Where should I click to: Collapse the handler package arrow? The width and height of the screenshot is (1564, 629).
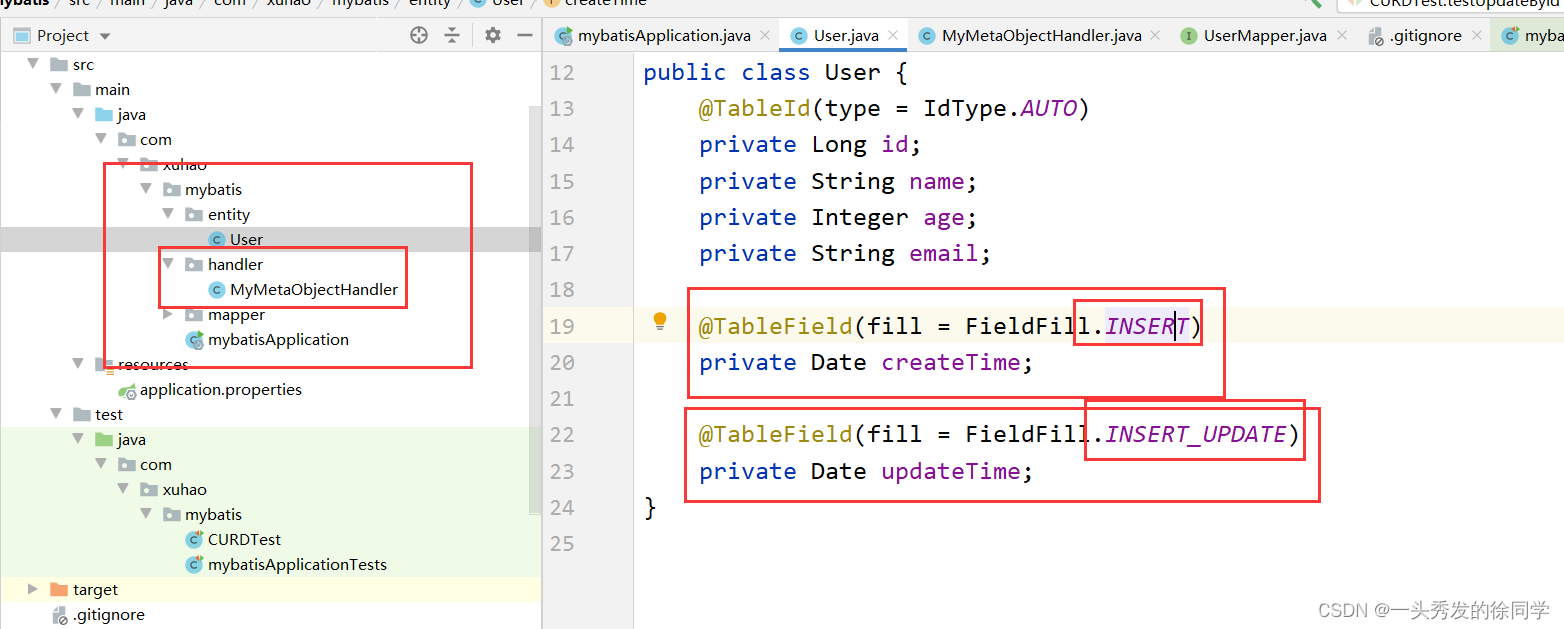click(x=168, y=264)
